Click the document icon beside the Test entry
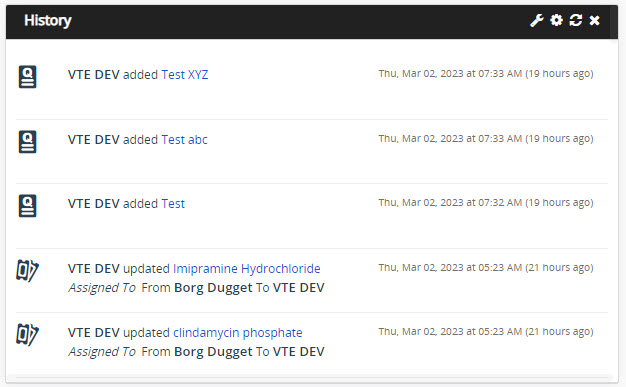This screenshot has height=387, width=626. [x=28, y=206]
